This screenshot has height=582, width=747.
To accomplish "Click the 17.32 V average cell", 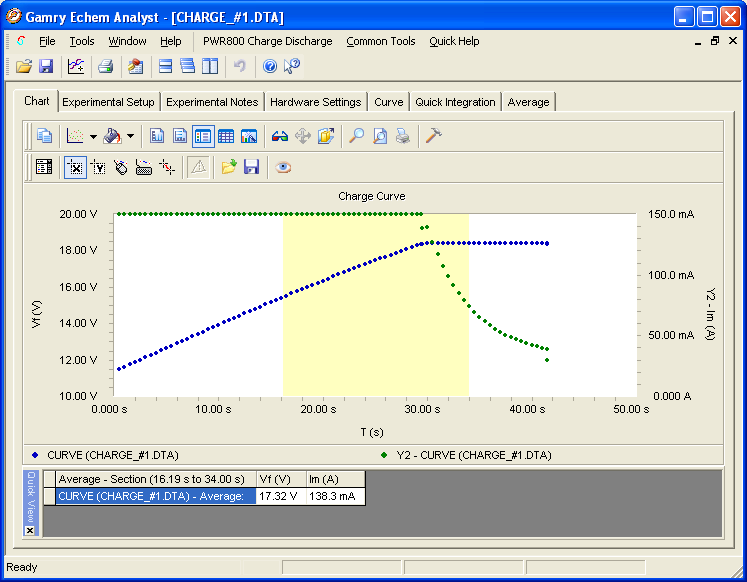I will click(x=281, y=496).
